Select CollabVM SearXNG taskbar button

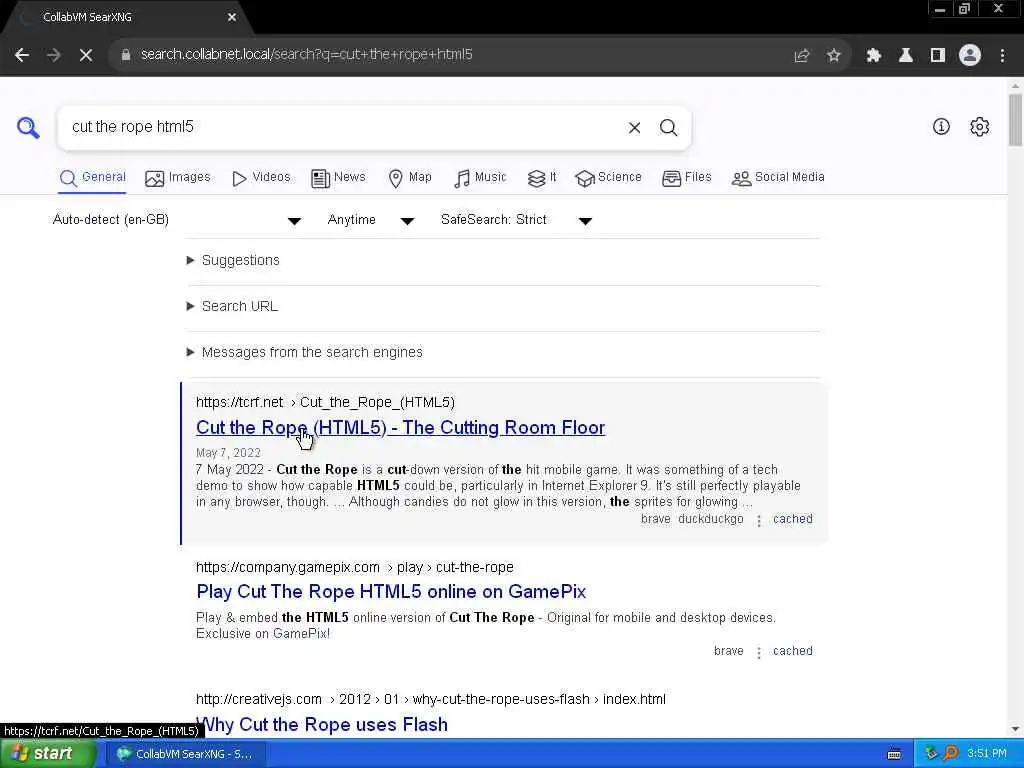click(x=185, y=754)
